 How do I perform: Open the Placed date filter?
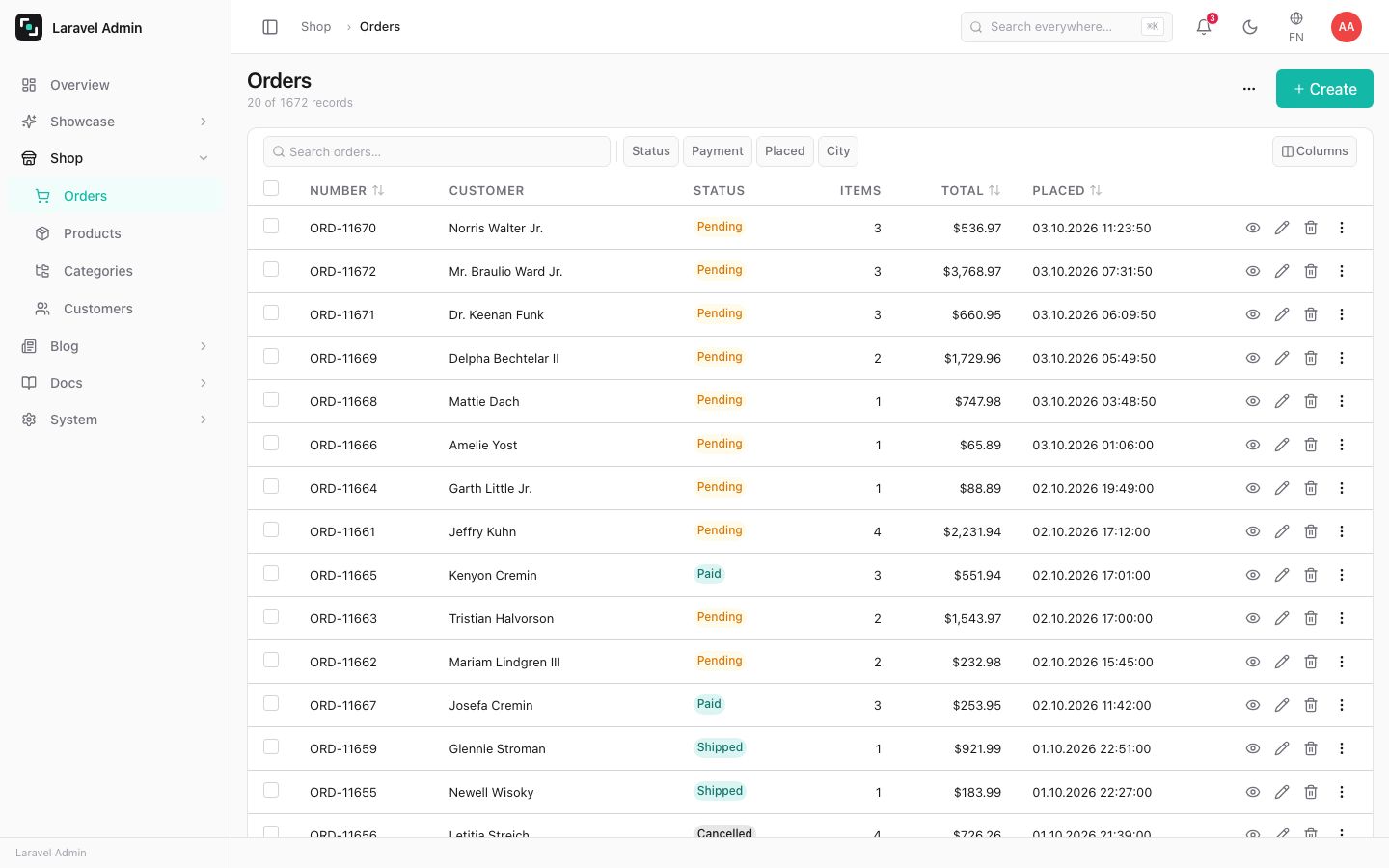coord(785,151)
